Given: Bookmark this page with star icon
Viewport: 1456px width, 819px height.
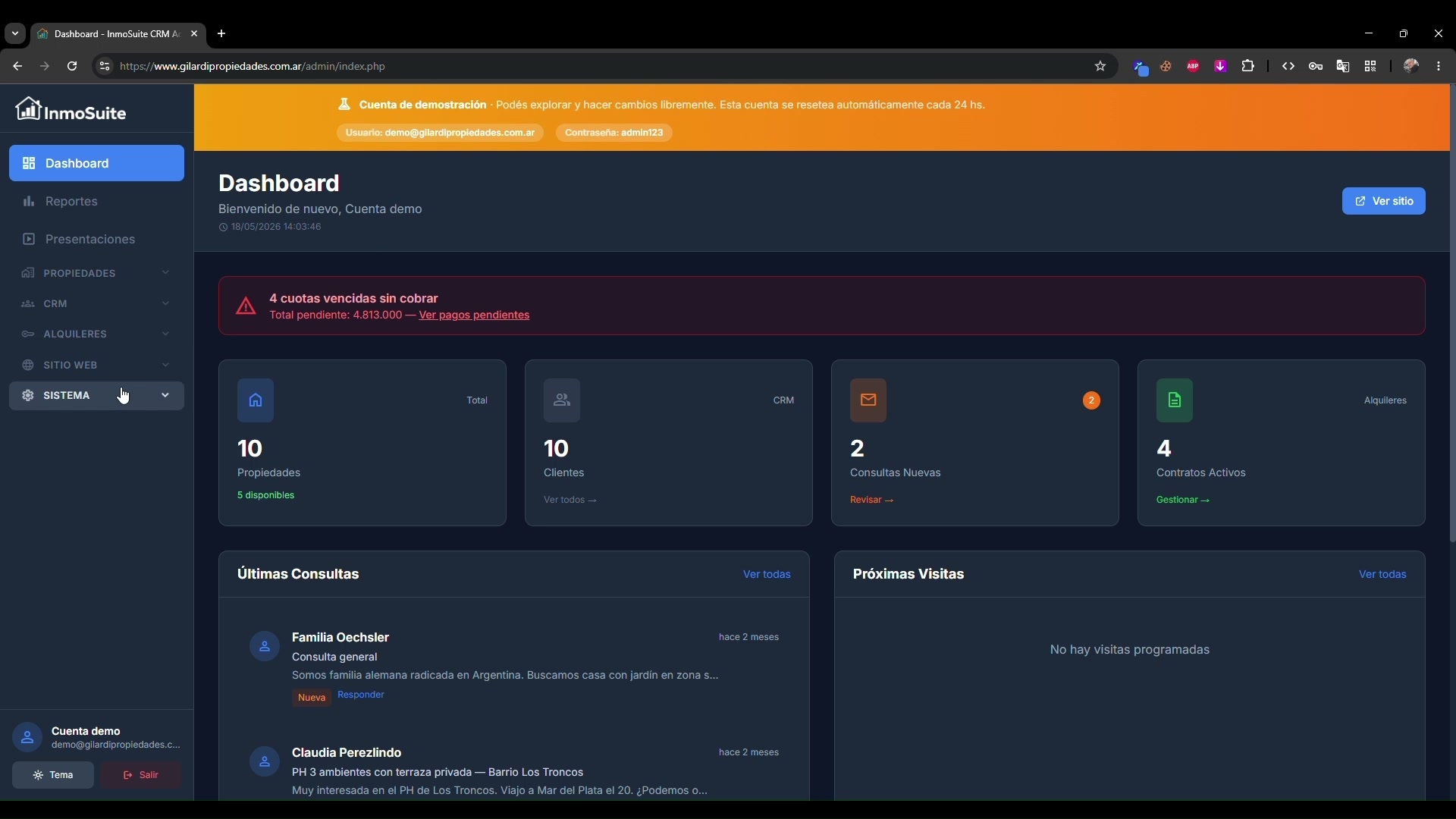Looking at the screenshot, I should click(1100, 66).
